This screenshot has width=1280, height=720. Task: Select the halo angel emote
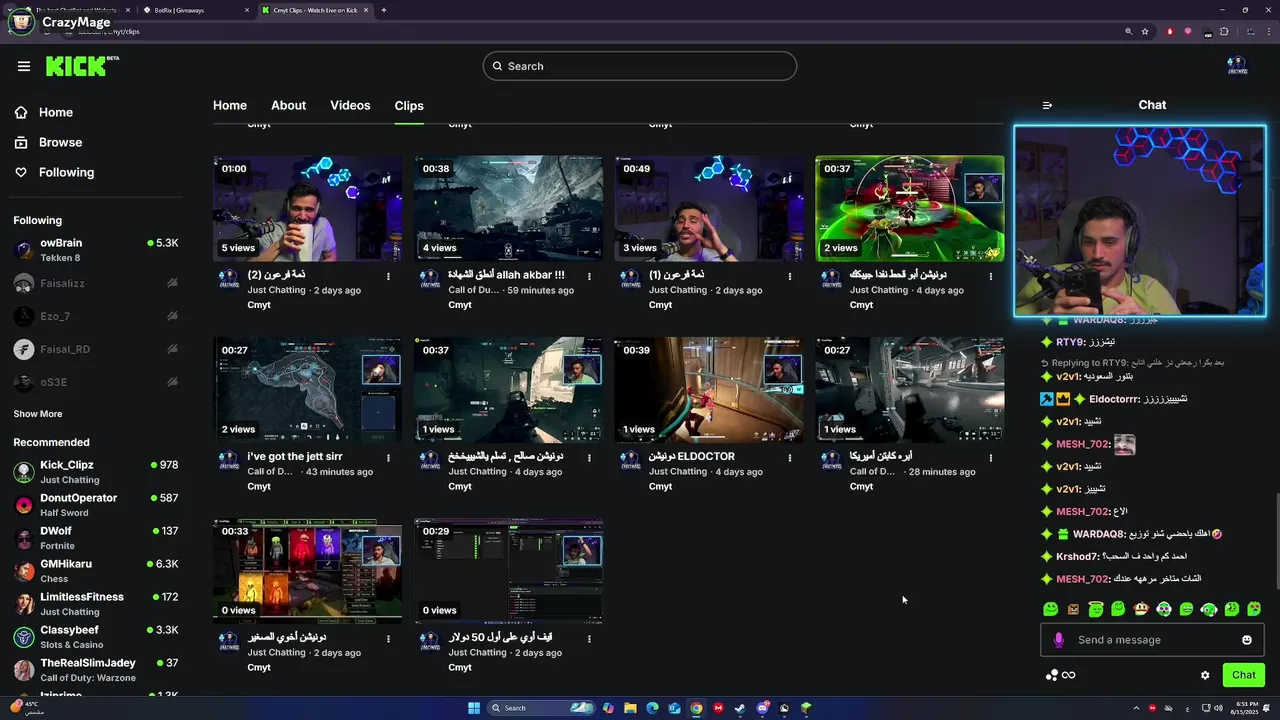point(1096,609)
